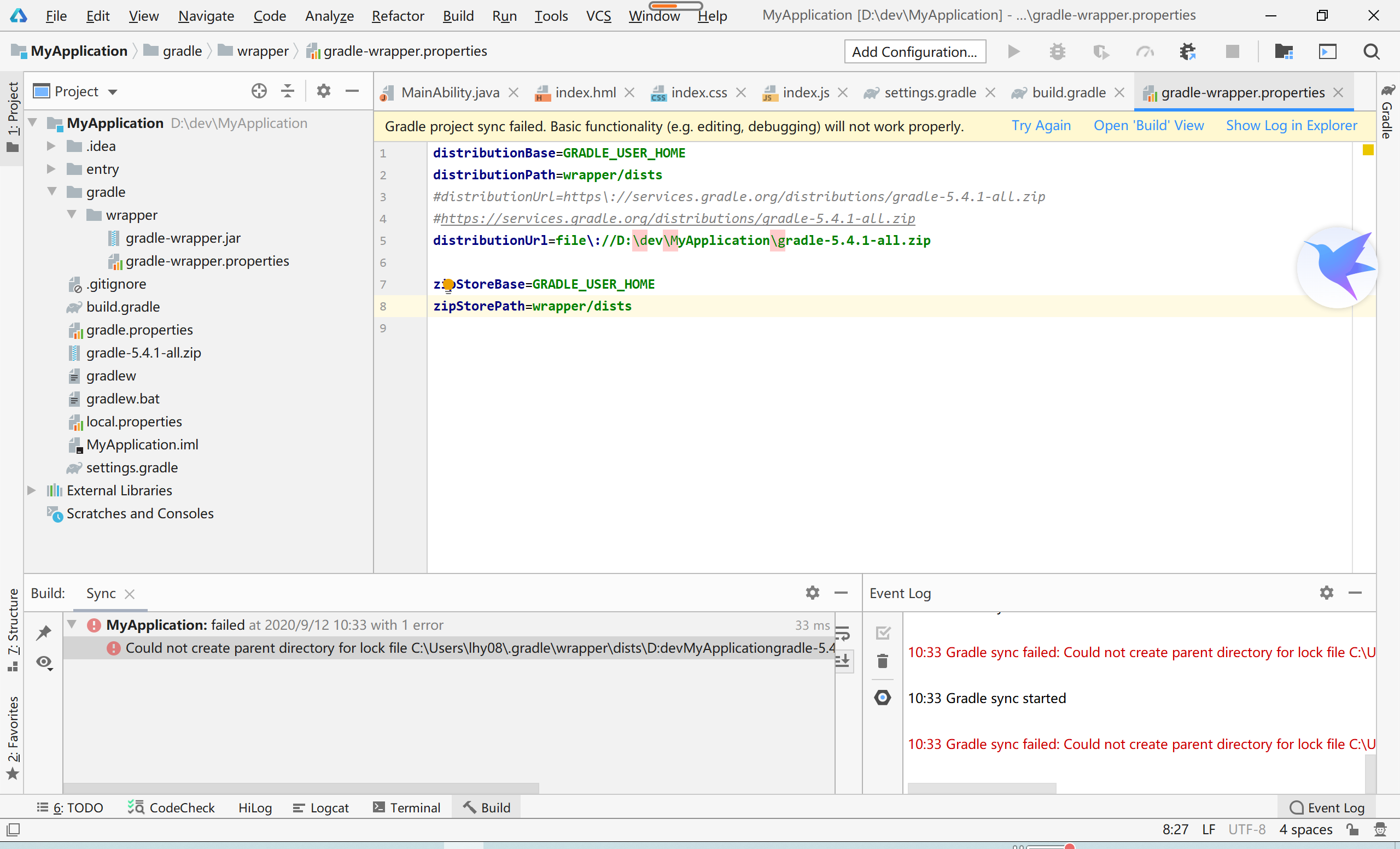Hide the Event Log panel
The width and height of the screenshot is (1400, 849).
click(1355, 592)
